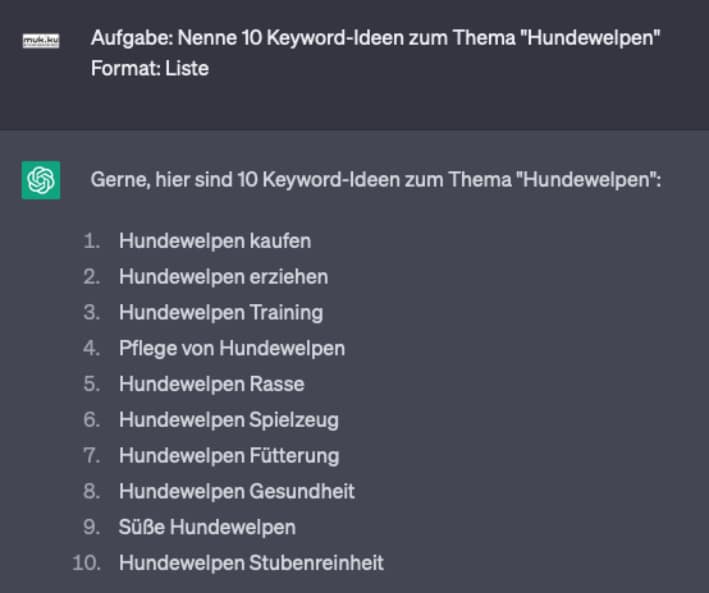Click the muk.ku user avatar
This screenshot has width=709, height=593.
tap(41, 40)
